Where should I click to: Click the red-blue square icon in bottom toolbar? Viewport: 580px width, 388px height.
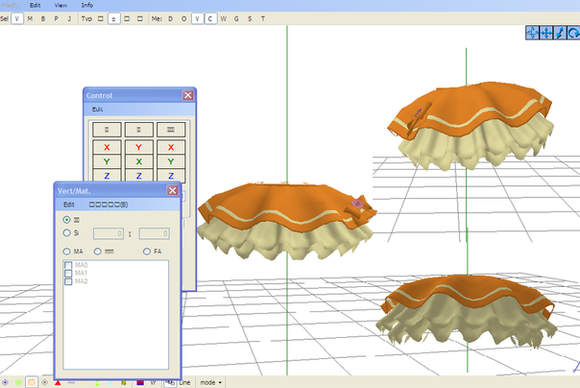[x=140, y=382]
